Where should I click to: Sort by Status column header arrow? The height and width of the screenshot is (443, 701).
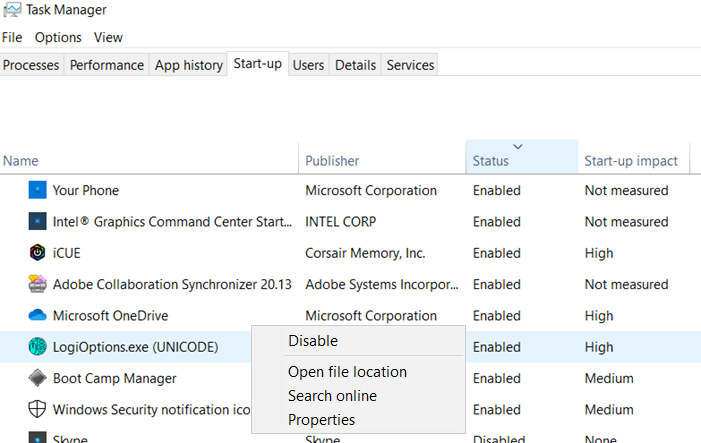[x=517, y=148]
